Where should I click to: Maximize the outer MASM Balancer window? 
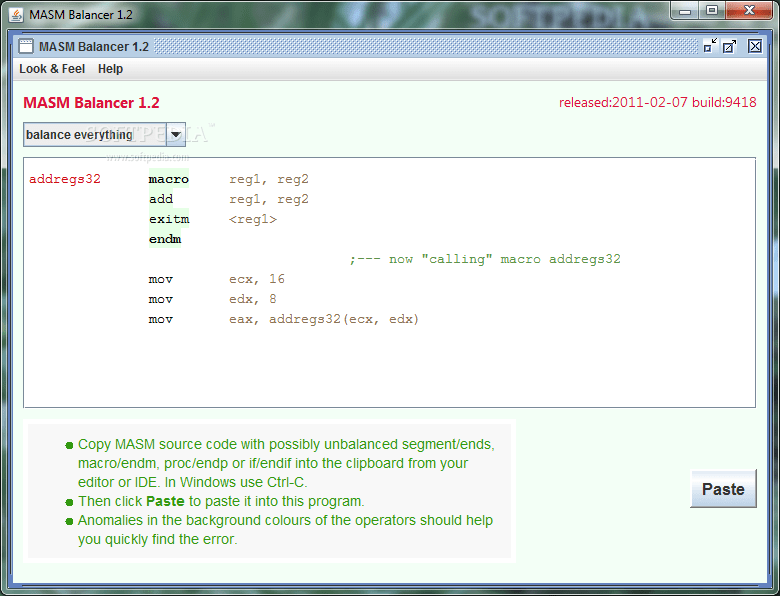712,10
